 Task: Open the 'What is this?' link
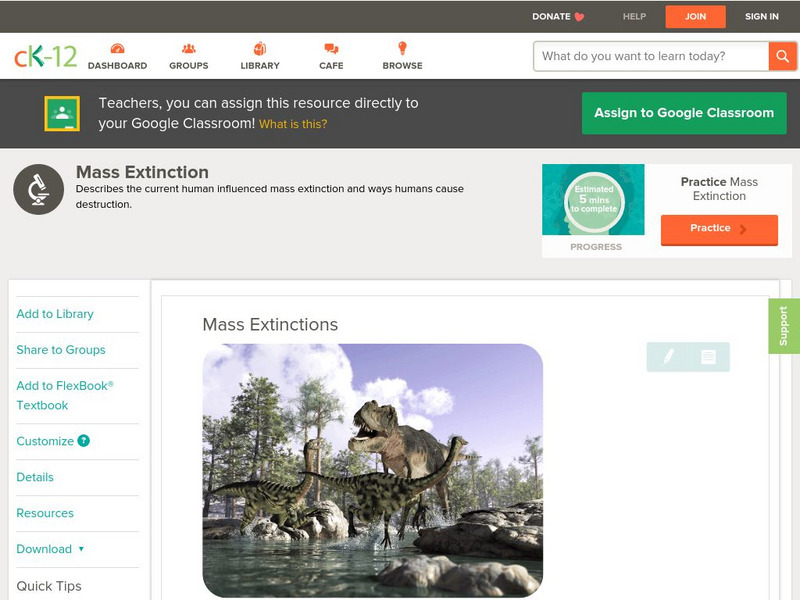coord(293,124)
